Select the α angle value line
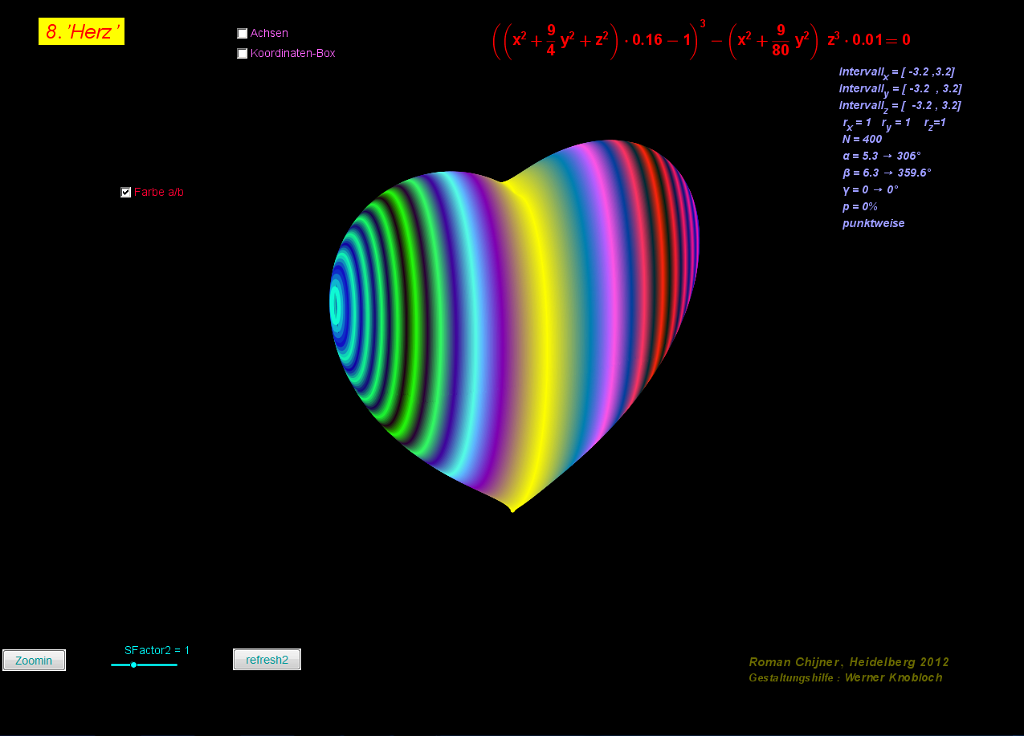 point(881,156)
